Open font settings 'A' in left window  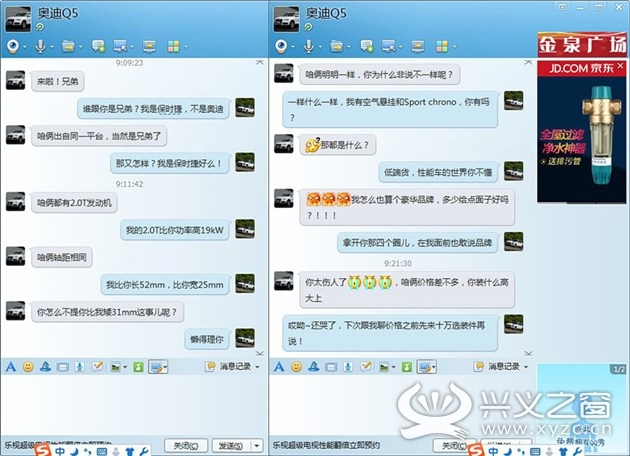(11, 366)
